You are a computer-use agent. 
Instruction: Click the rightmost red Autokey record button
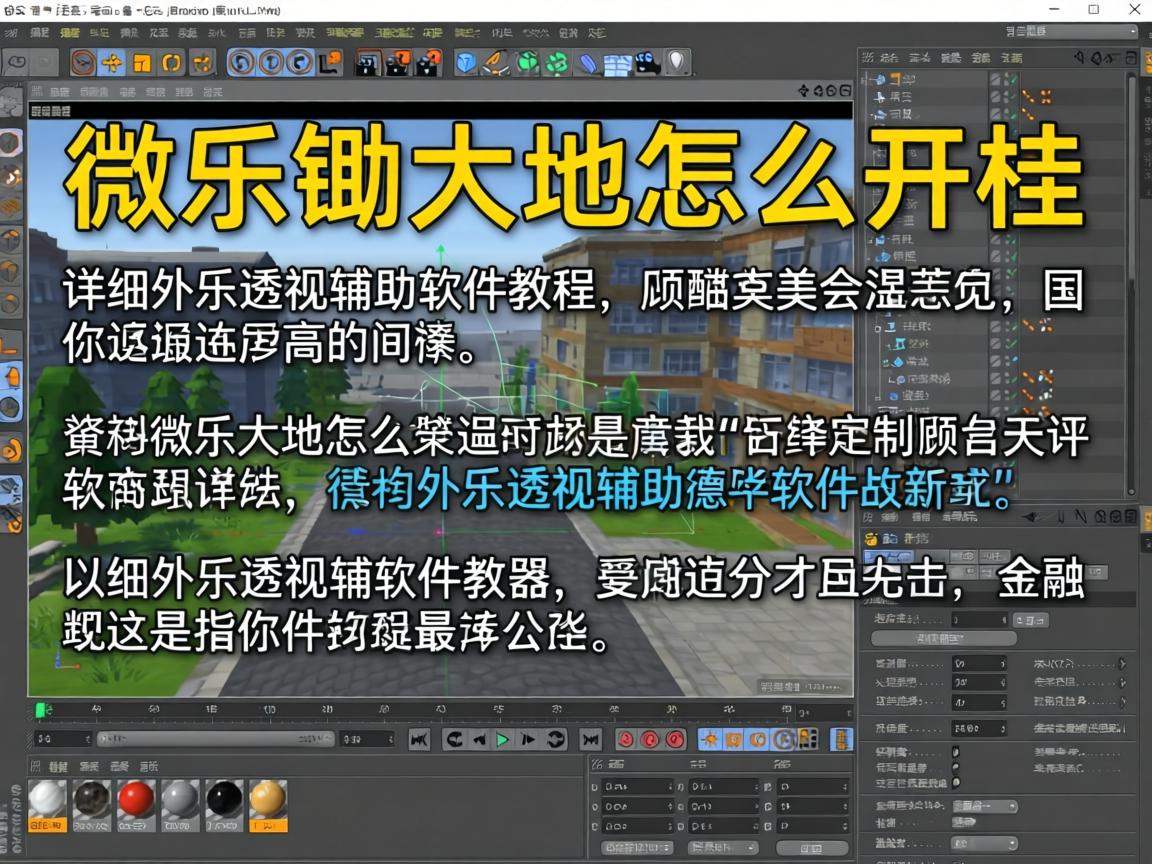[674, 739]
